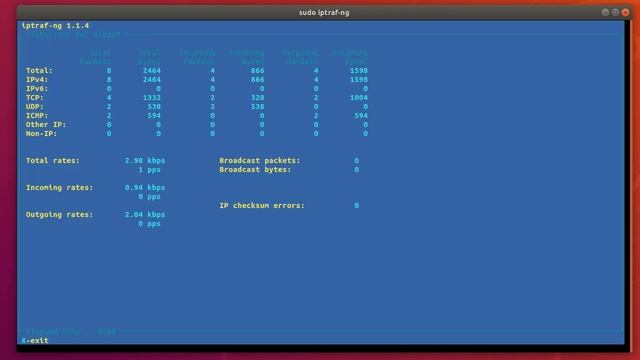Click the 'iptraf-ng 1.1.4' version header
This screenshot has height=360, width=640.
point(55,26)
